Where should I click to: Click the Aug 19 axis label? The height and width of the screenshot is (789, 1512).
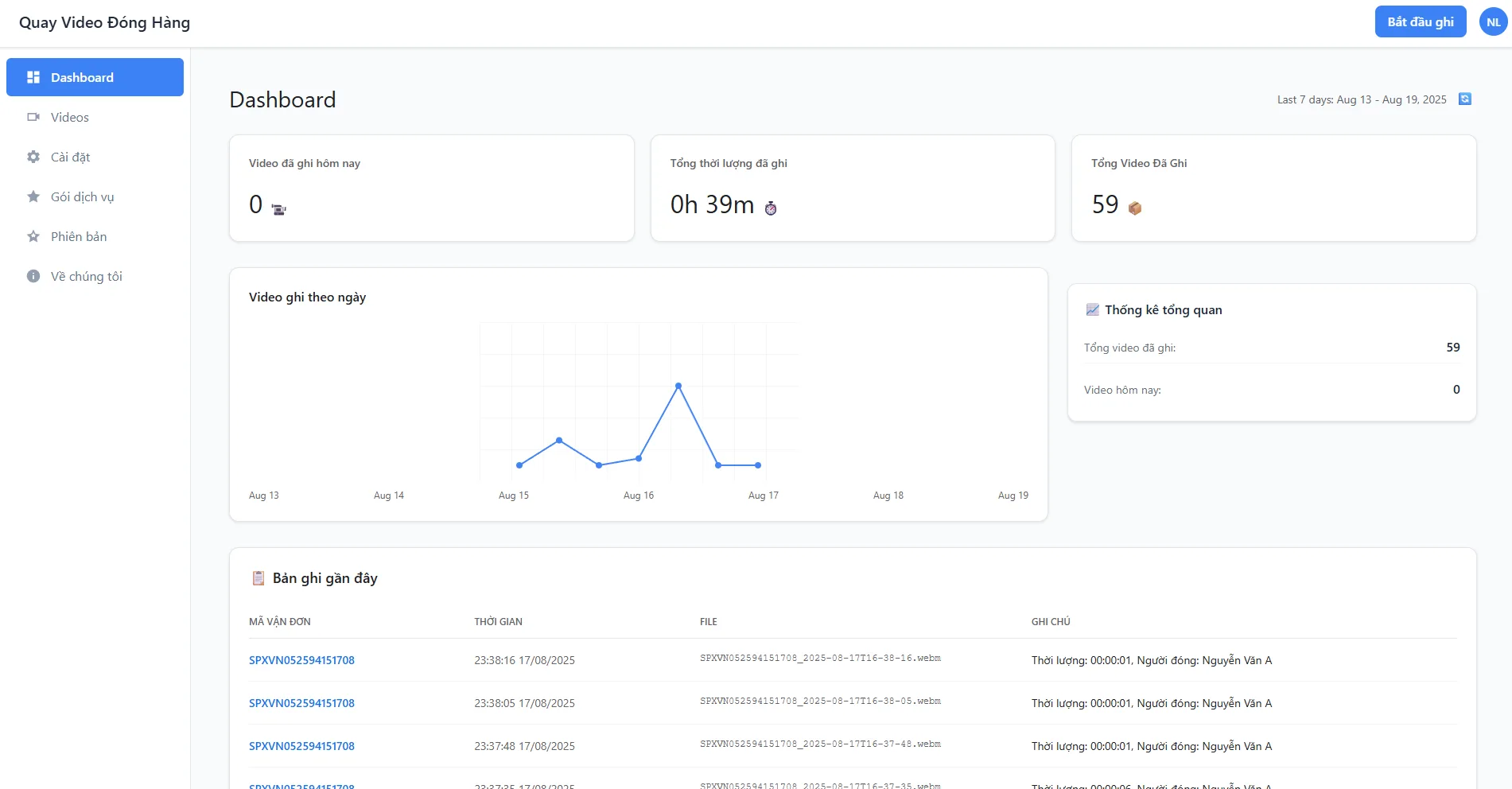coord(1013,496)
